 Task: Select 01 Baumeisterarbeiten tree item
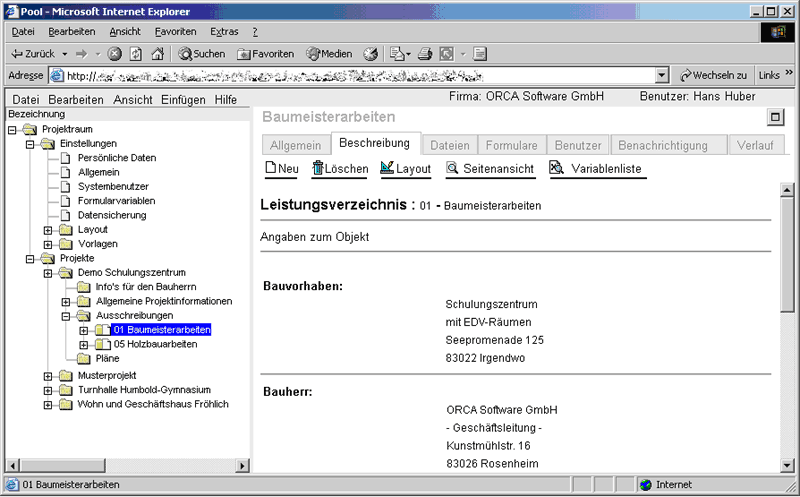tap(162, 330)
